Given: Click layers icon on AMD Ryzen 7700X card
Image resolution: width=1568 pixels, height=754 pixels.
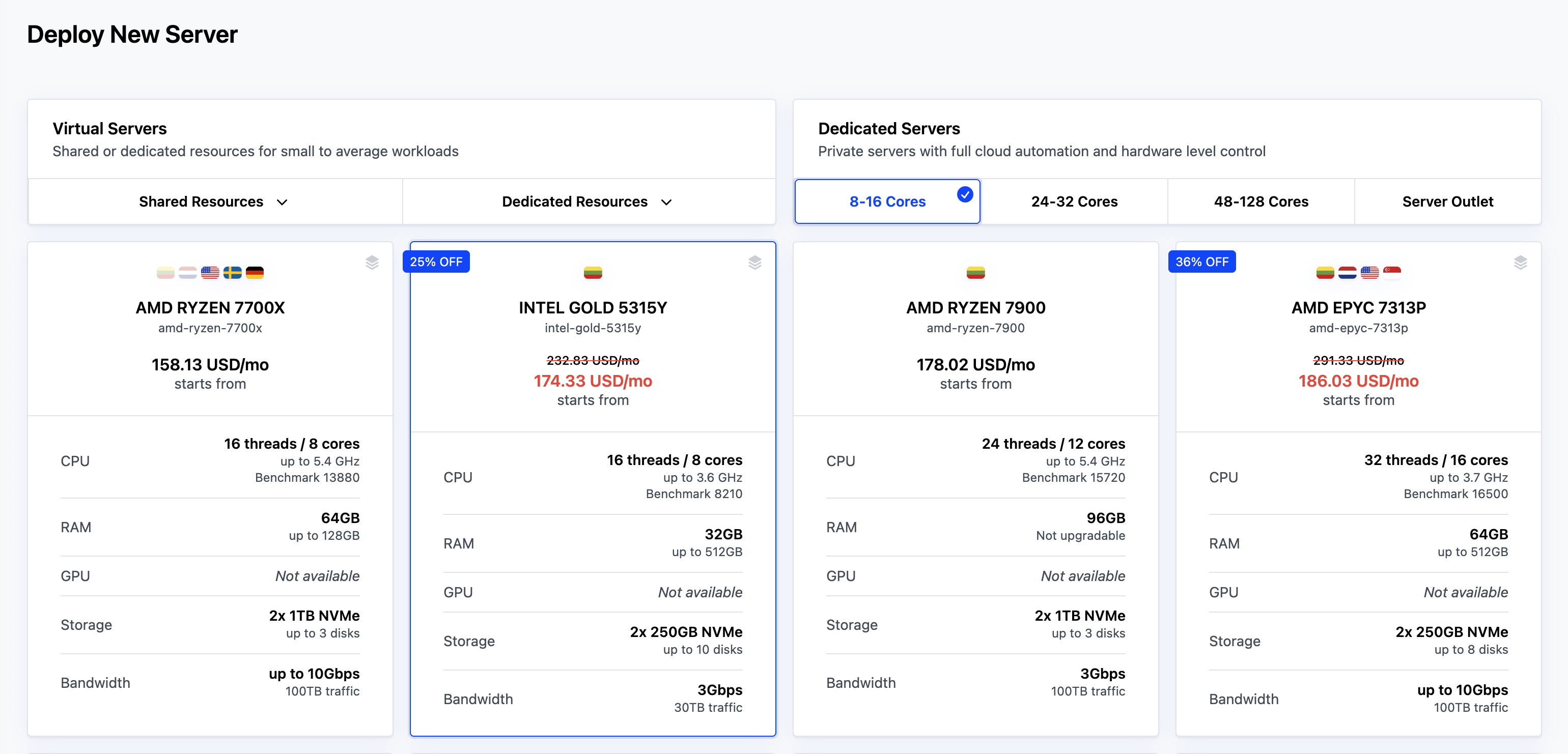Looking at the screenshot, I should 372,263.
